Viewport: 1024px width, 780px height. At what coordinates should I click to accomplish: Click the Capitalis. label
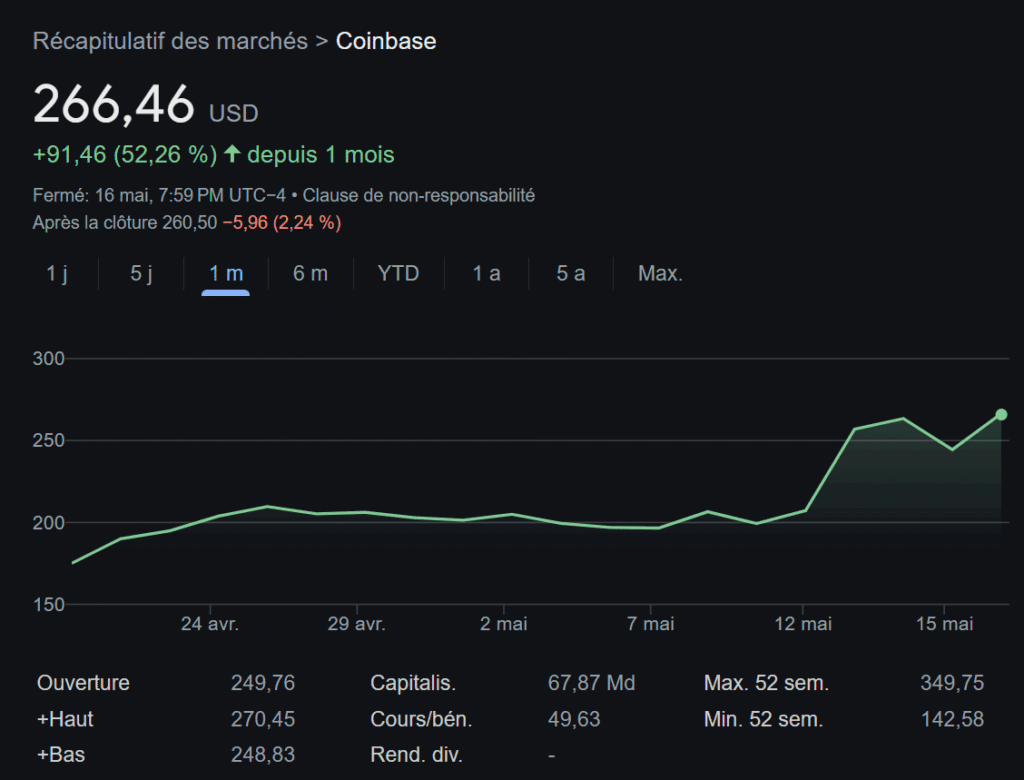pos(413,683)
